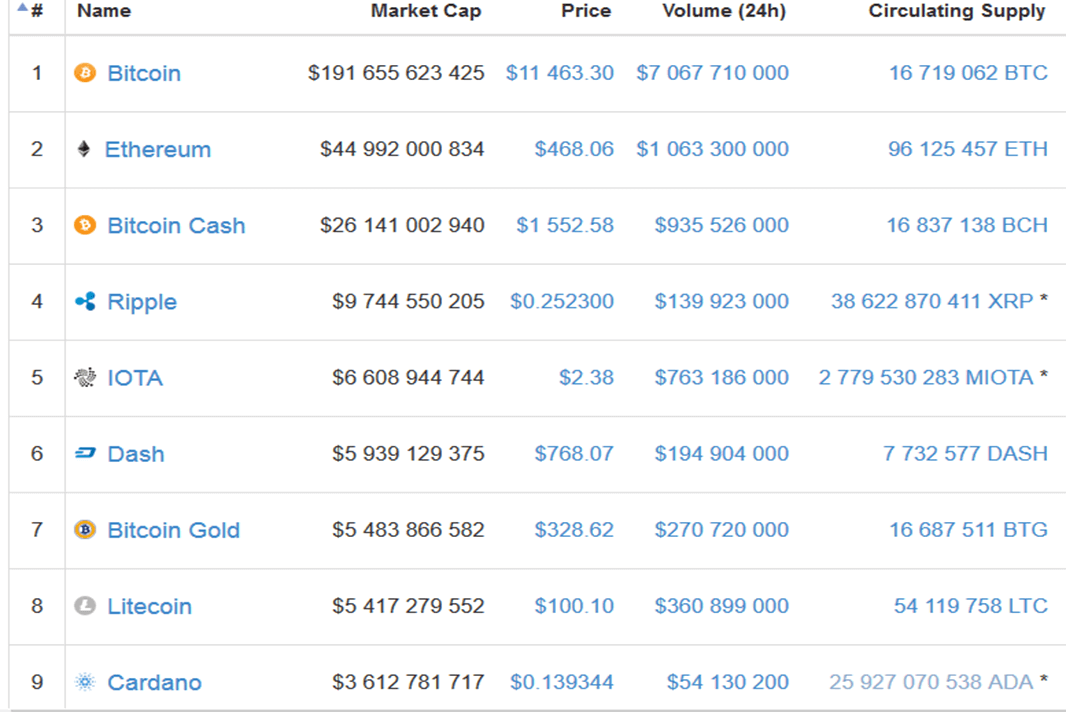Select market cap $5 417 279 552

[409, 606]
